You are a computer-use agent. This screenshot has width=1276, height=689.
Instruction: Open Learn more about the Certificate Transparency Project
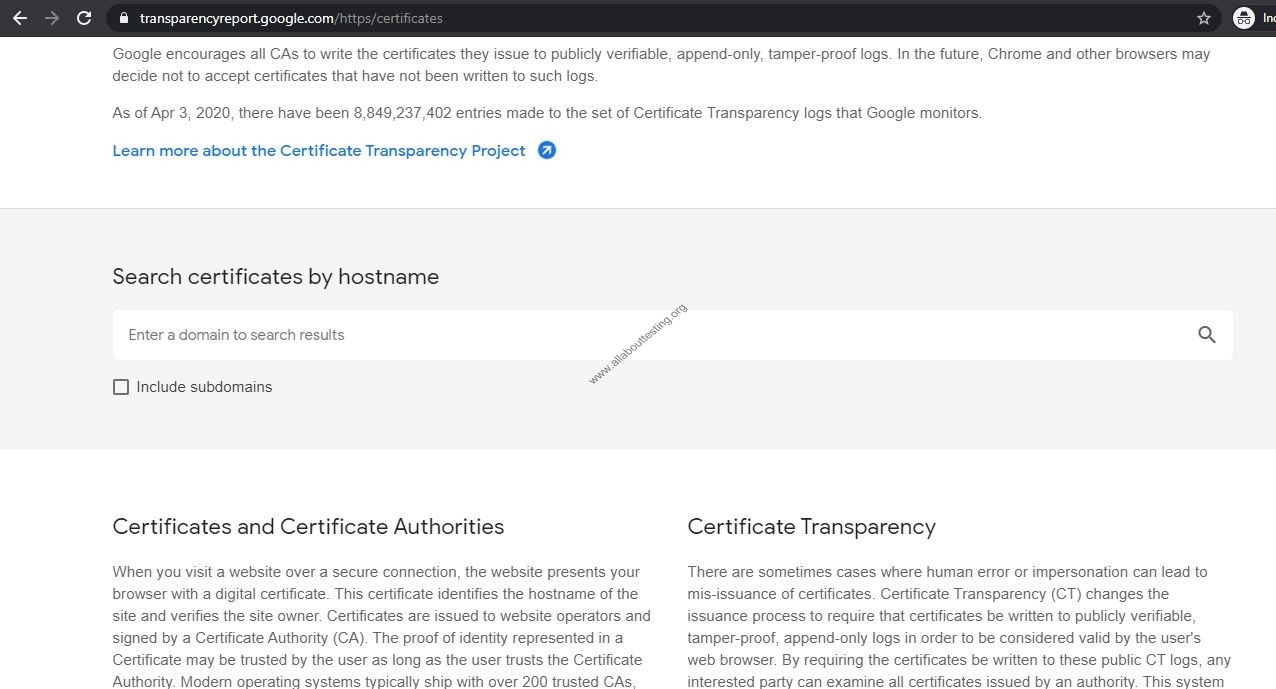[x=318, y=150]
